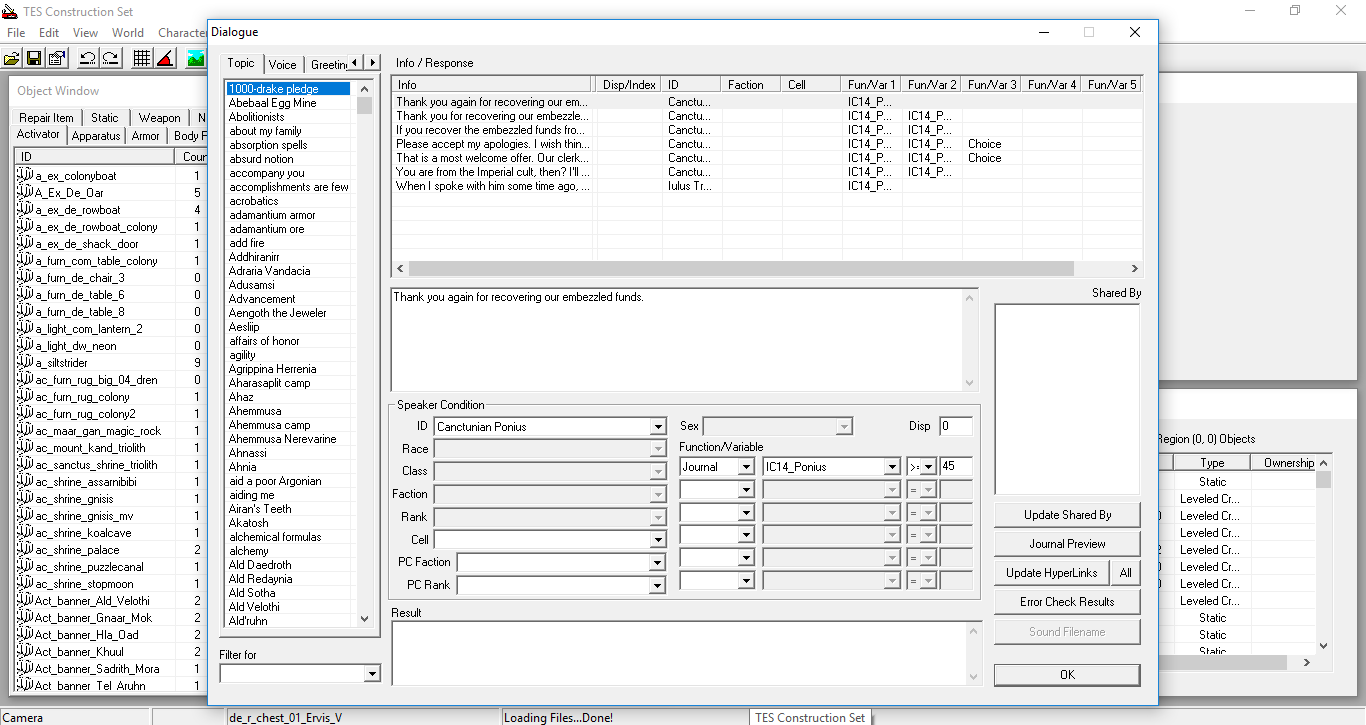Click the Open file toolbar icon
Screen dimensions: 1366x725
(x=12, y=58)
